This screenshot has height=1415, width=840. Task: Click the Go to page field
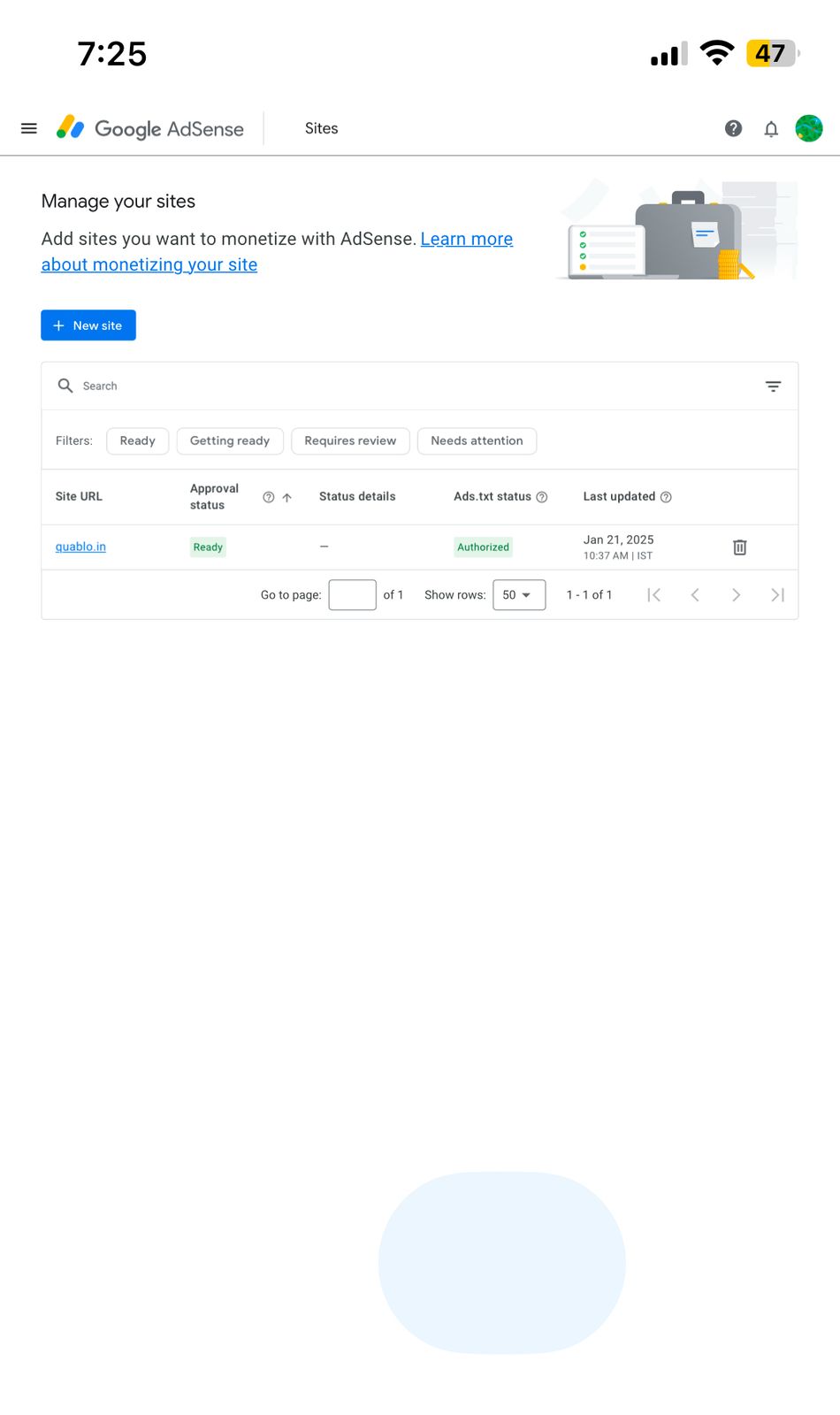[x=353, y=595]
